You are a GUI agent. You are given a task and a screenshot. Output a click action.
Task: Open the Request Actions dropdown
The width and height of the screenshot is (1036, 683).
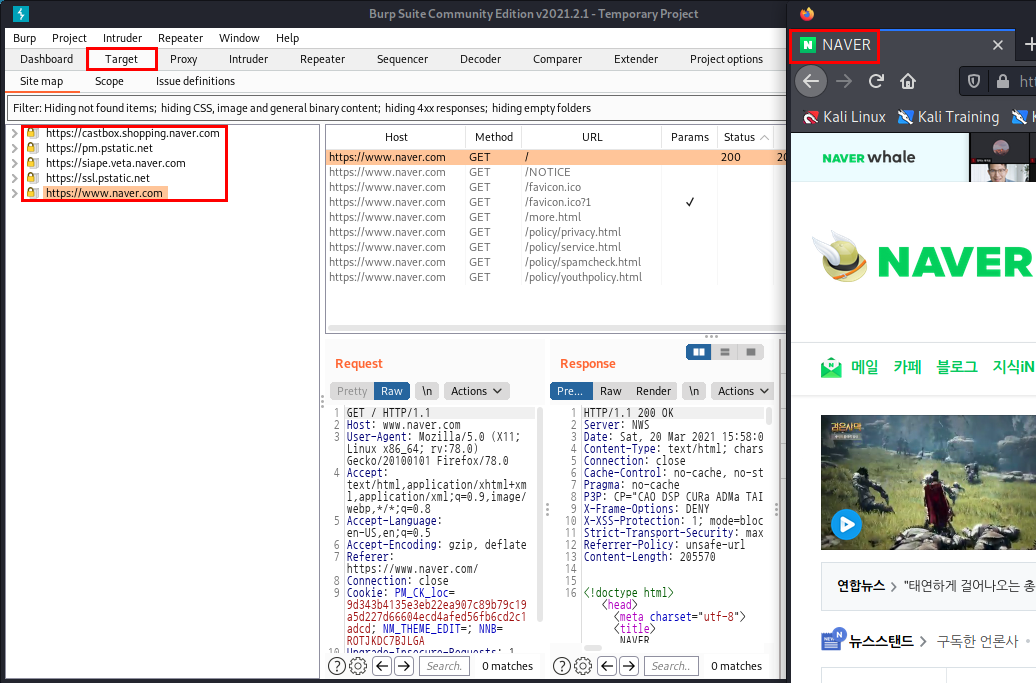[476, 391]
